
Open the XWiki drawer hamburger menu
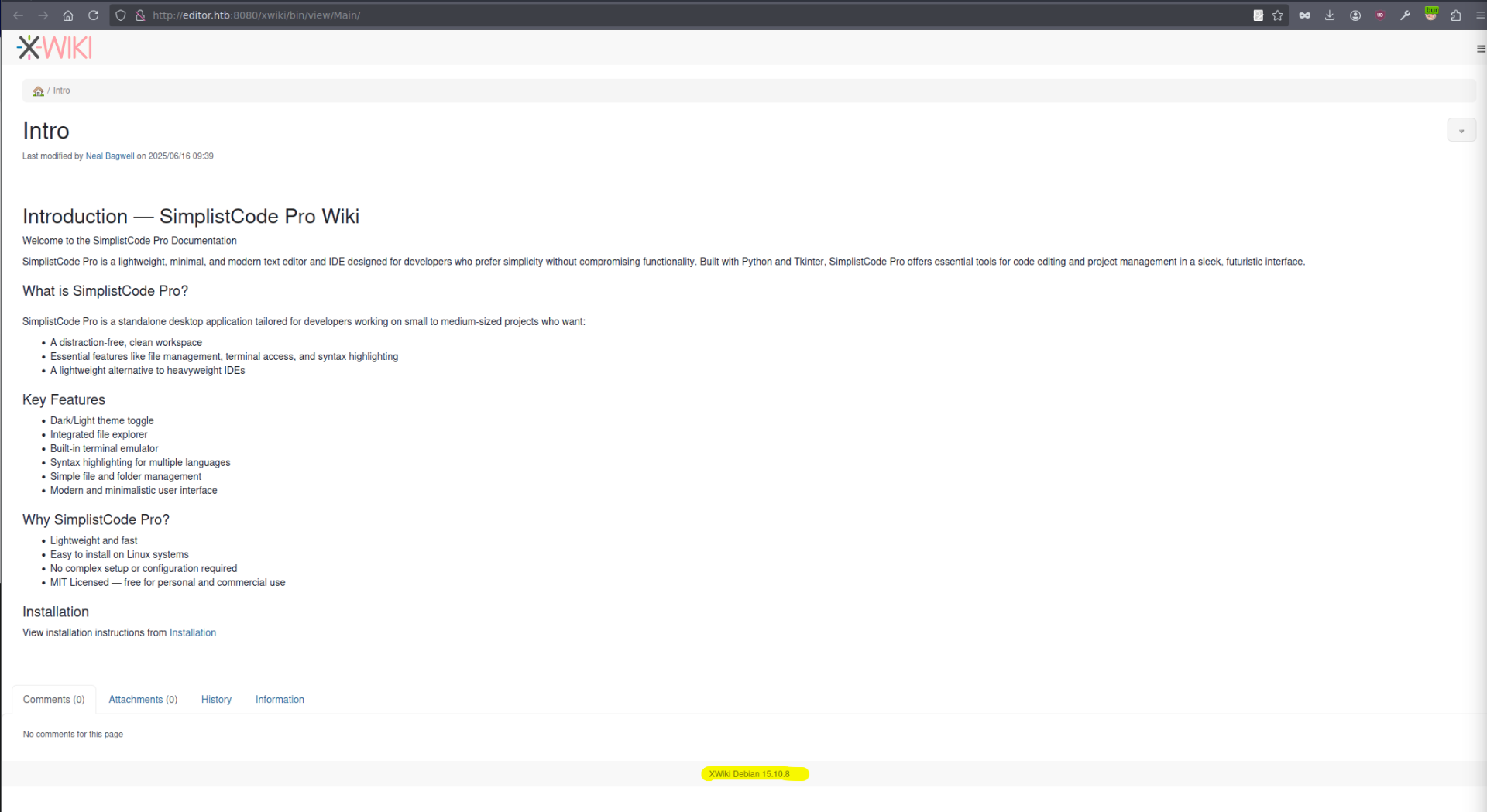pos(1480,50)
